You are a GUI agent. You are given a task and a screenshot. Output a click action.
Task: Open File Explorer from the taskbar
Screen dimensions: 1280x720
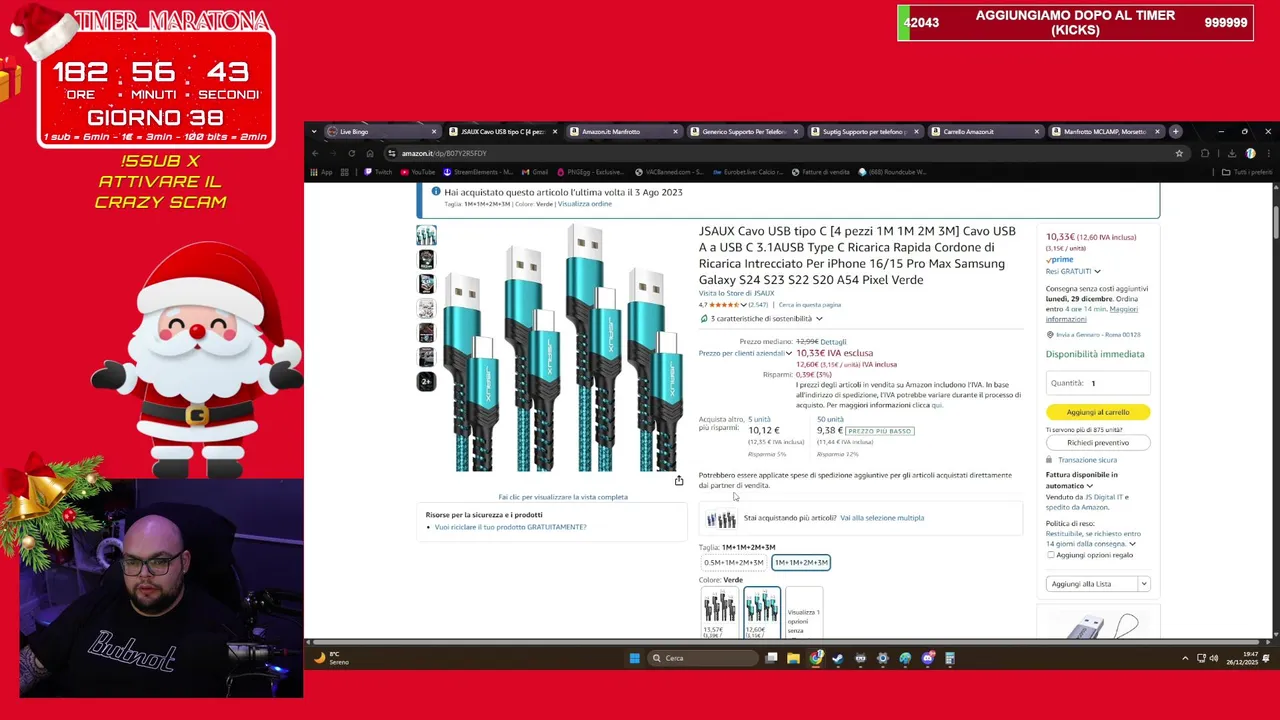point(793,658)
